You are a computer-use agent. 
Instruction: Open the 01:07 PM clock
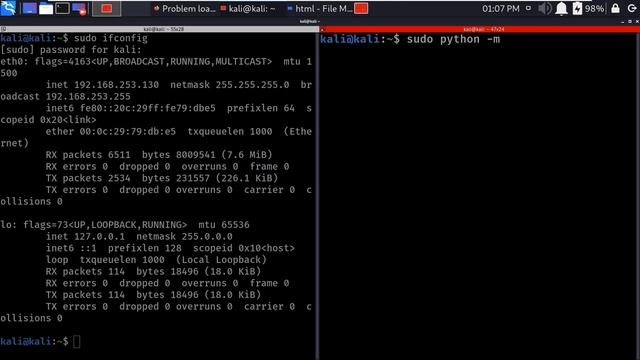500,9
